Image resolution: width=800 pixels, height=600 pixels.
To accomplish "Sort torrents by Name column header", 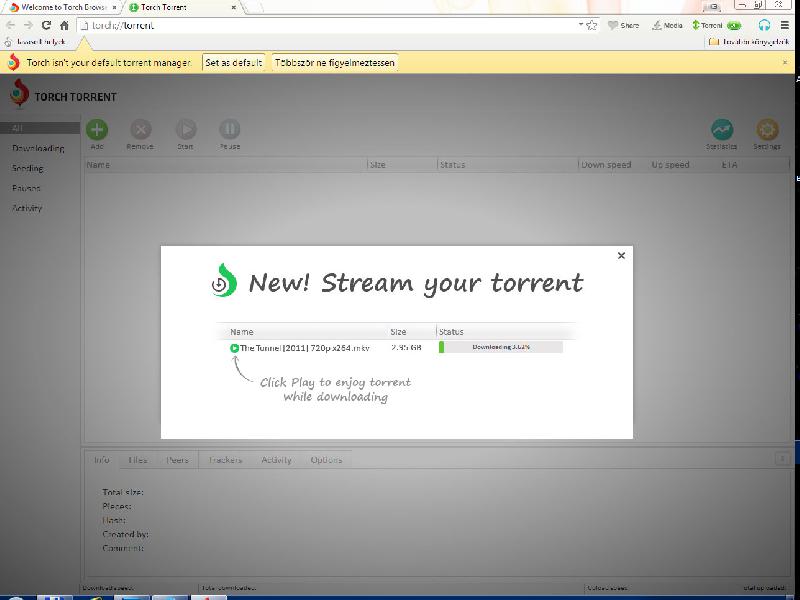I will tap(226, 165).
